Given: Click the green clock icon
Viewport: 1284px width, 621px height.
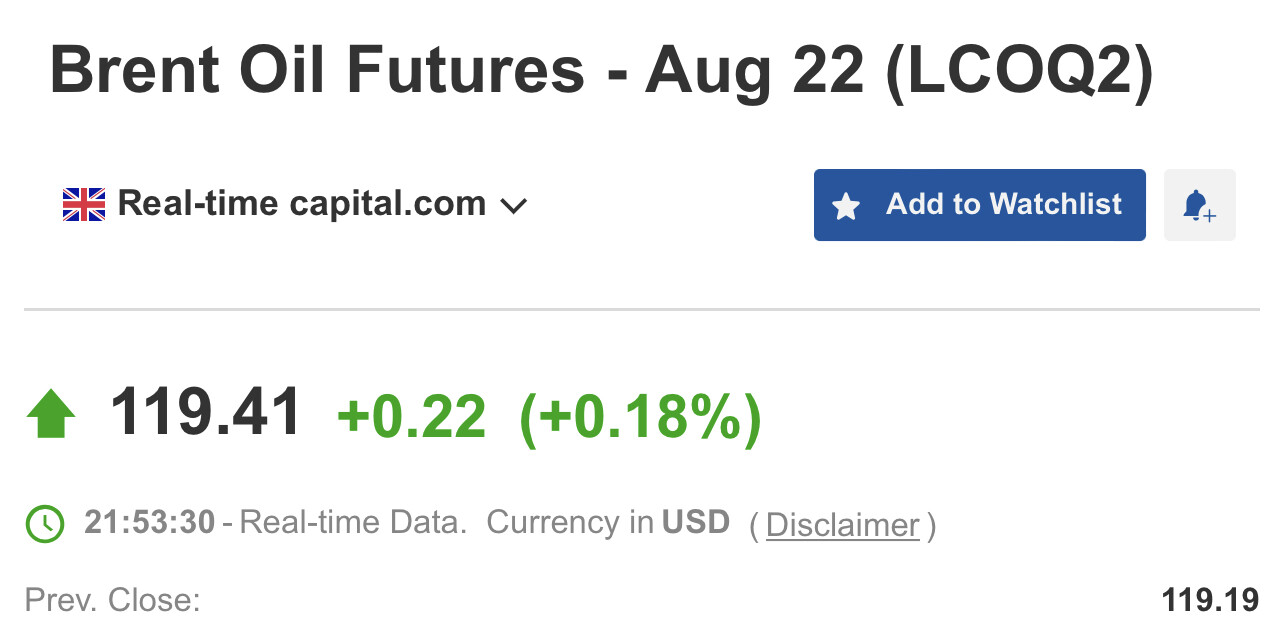Looking at the screenshot, I should coord(45,523).
